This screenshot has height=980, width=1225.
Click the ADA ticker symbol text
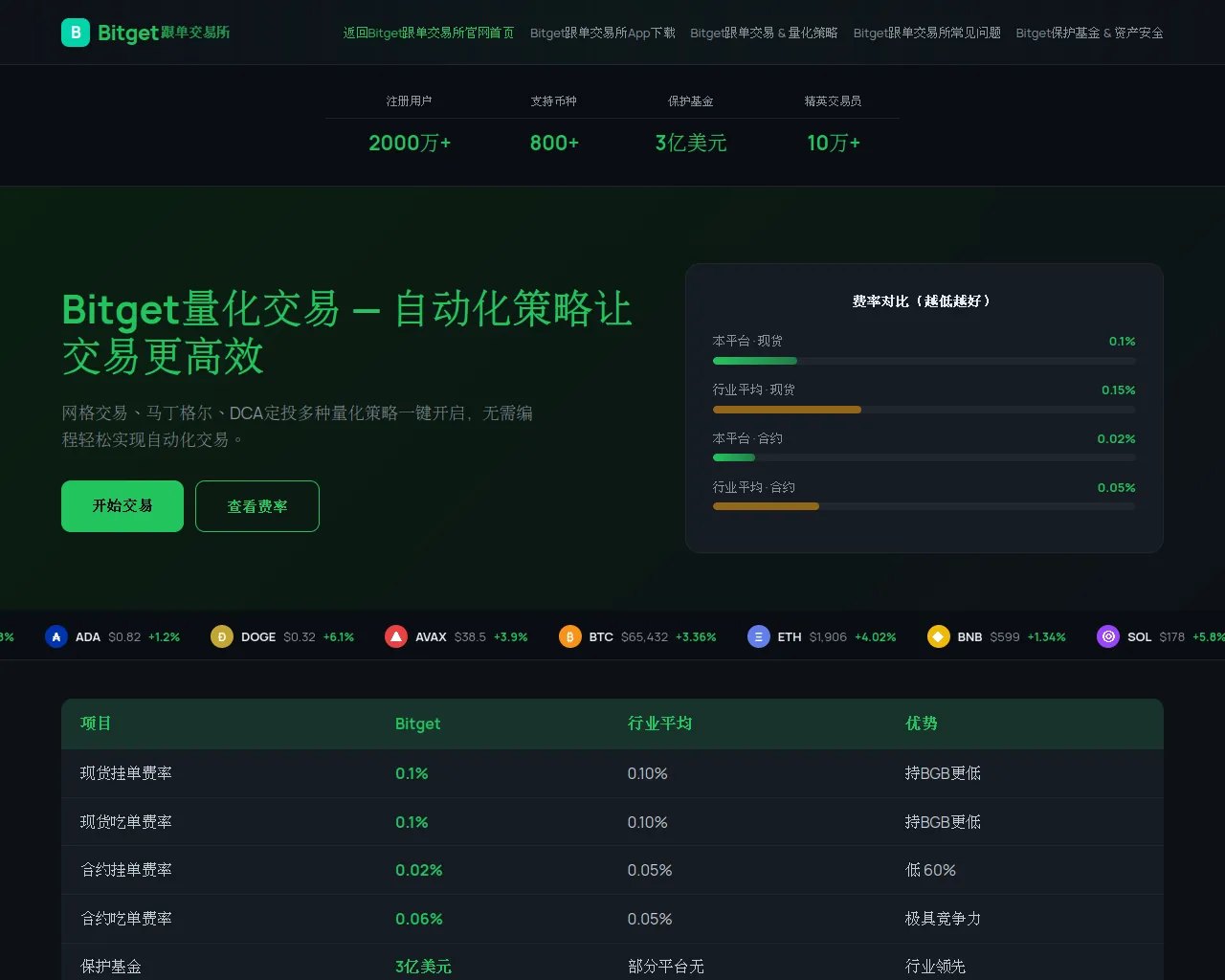coord(88,637)
